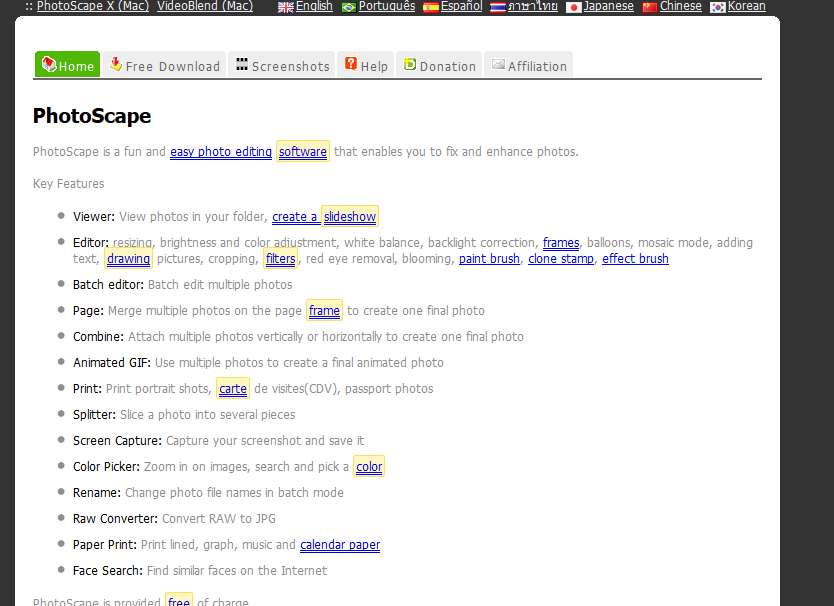This screenshot has width=834, height=606.
Task: Click the 'Rename:' feature label
Action: tap(97, 493)
